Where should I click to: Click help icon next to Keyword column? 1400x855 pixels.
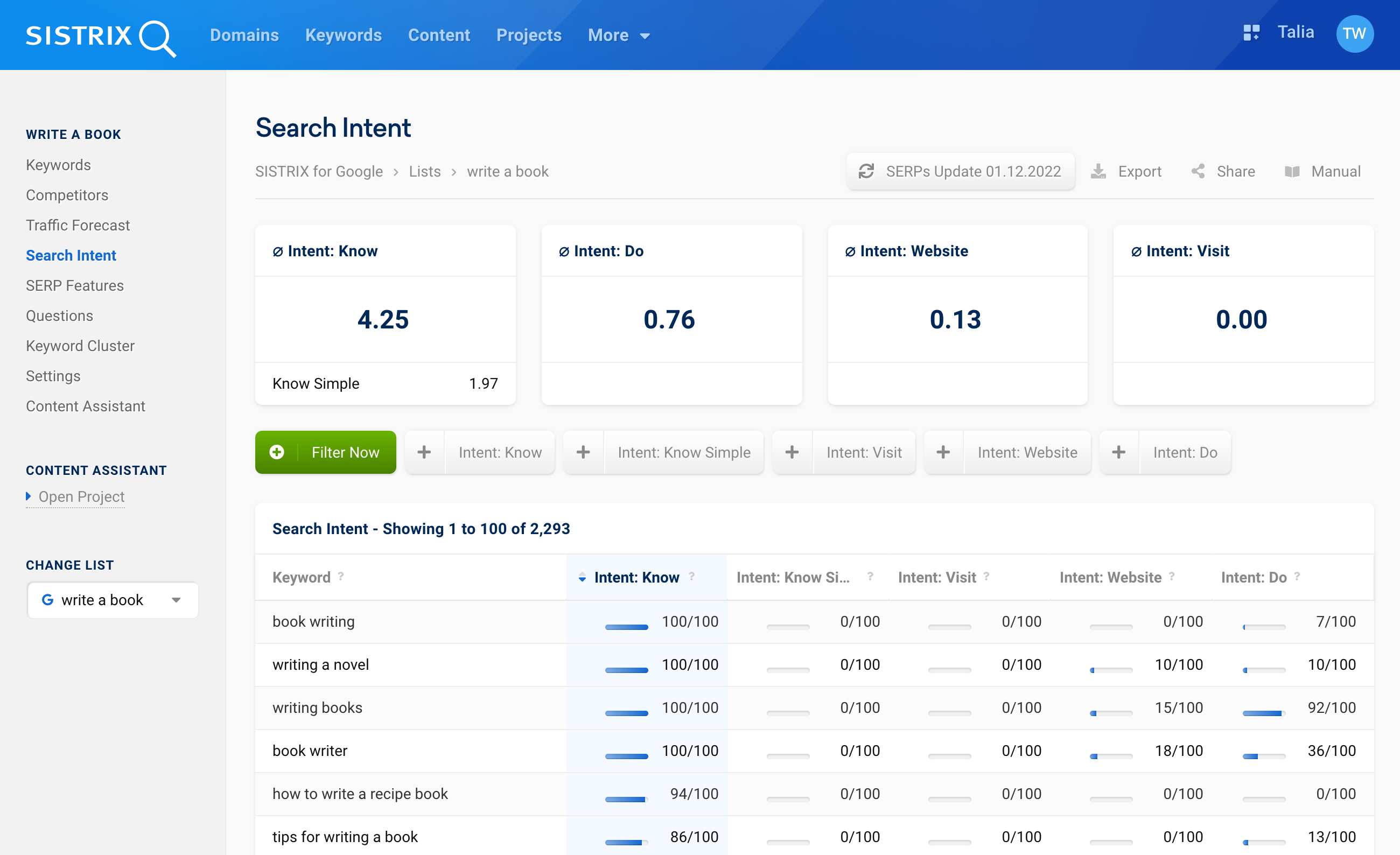point(341,576)
